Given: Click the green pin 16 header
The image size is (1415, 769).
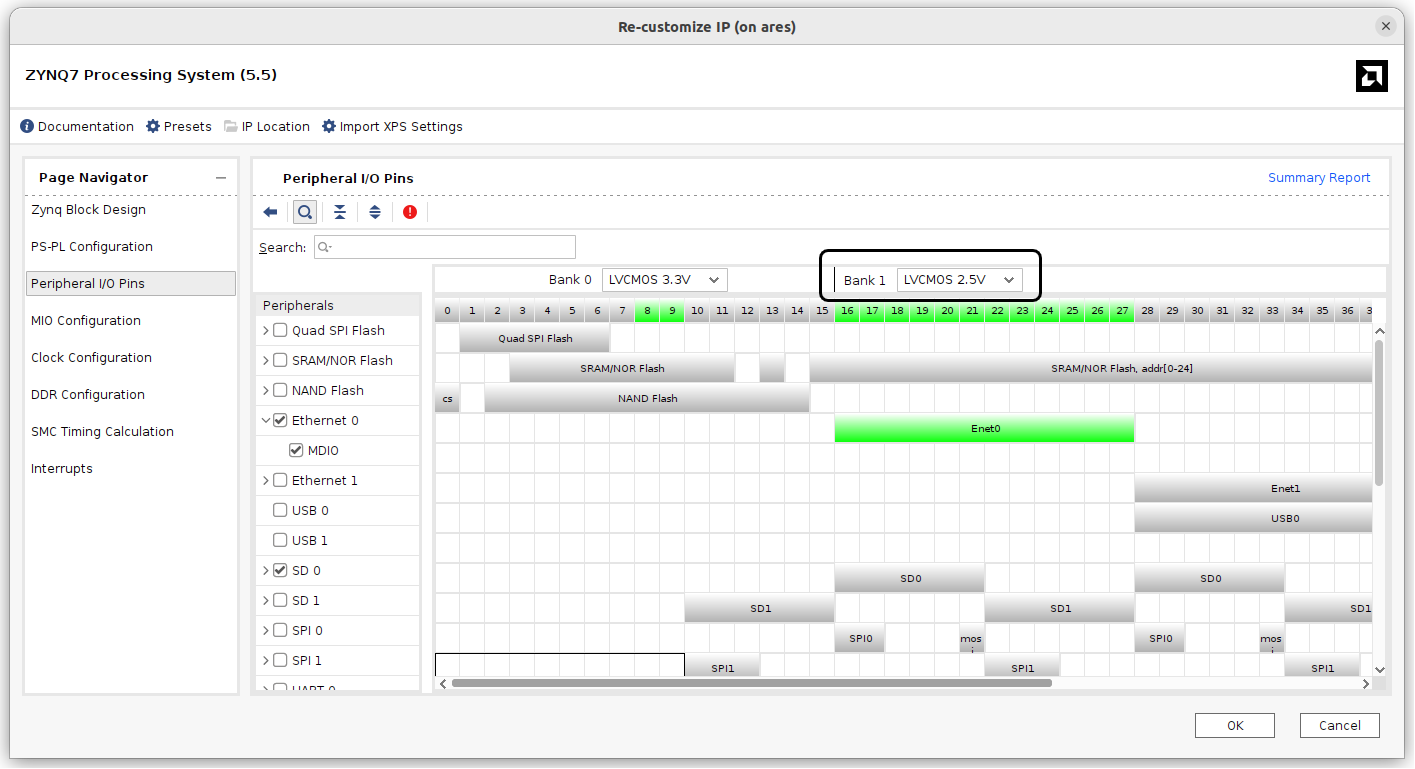Looking at the screenshot, I should point(847,311).
